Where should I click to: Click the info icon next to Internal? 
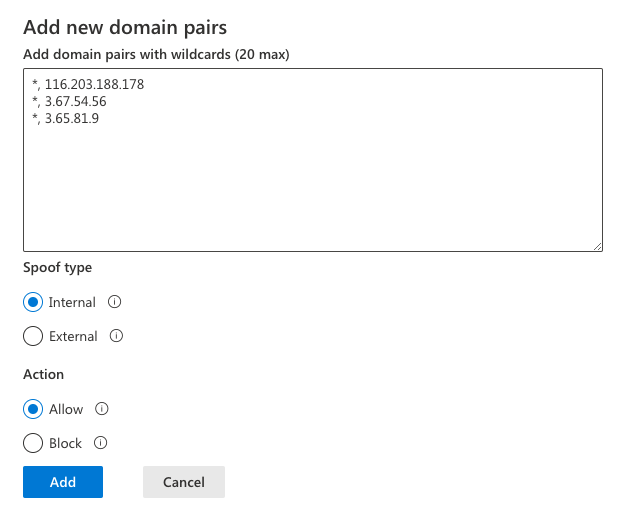point(114,302)
